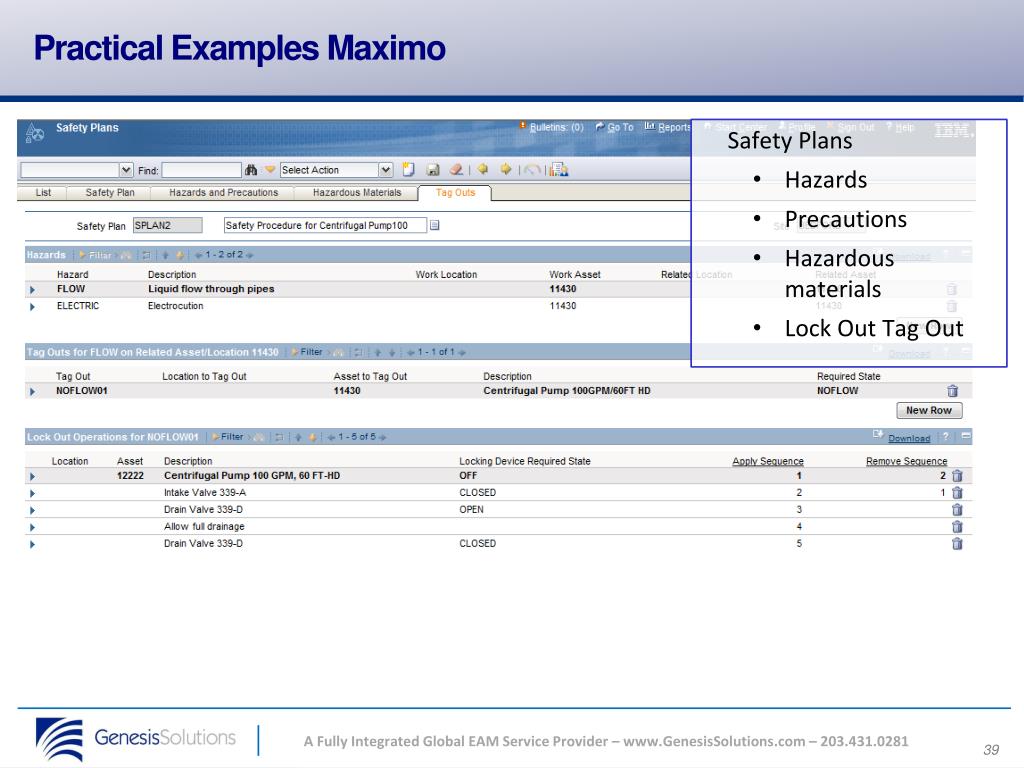Screen dimensions: 1024x768
Task: Expand the Intake Valve 339-A row
Action: click(32, 493)
